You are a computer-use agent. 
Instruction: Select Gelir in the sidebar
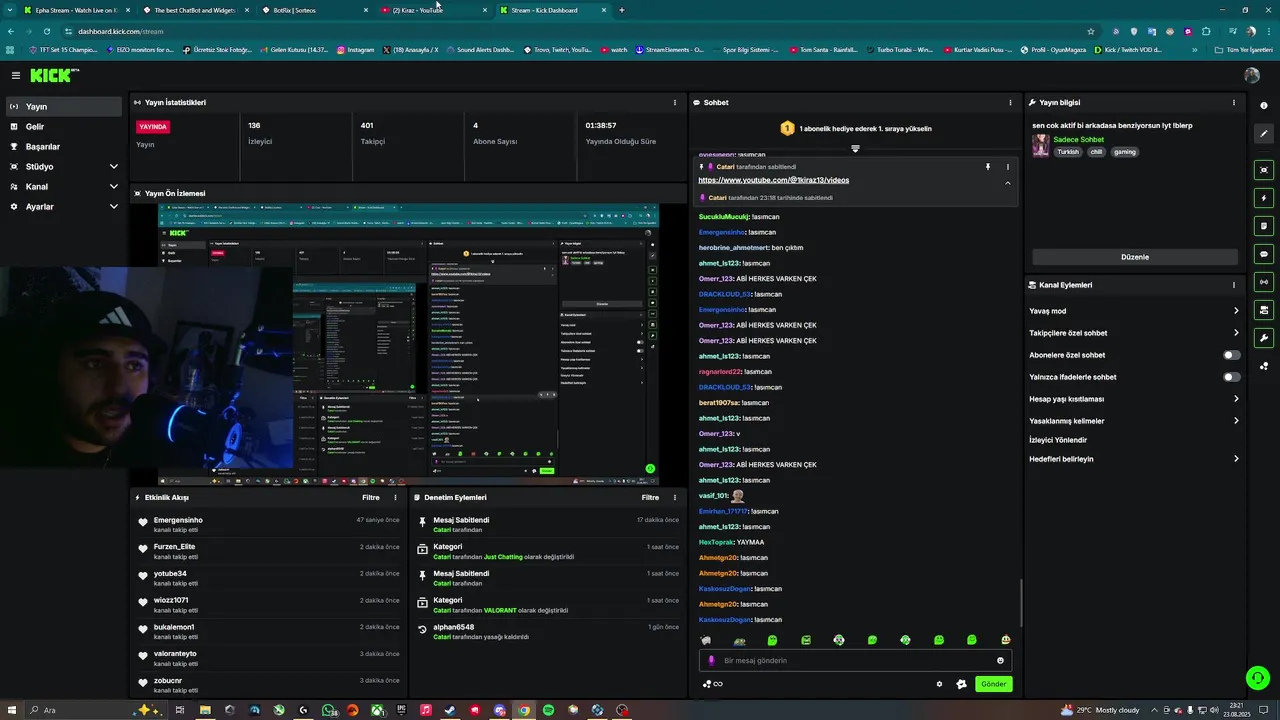[62, 126]
